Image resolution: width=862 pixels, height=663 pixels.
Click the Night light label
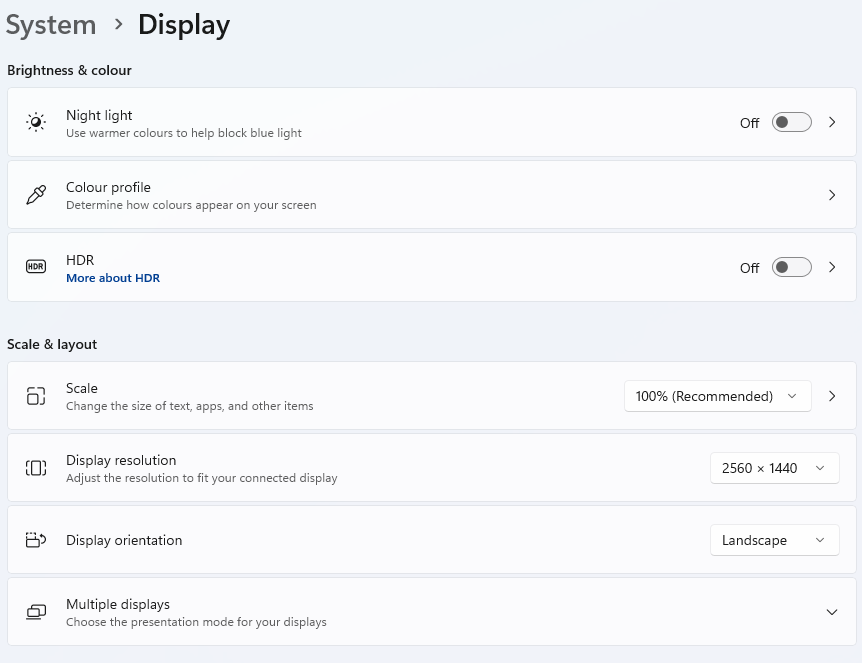99,115
